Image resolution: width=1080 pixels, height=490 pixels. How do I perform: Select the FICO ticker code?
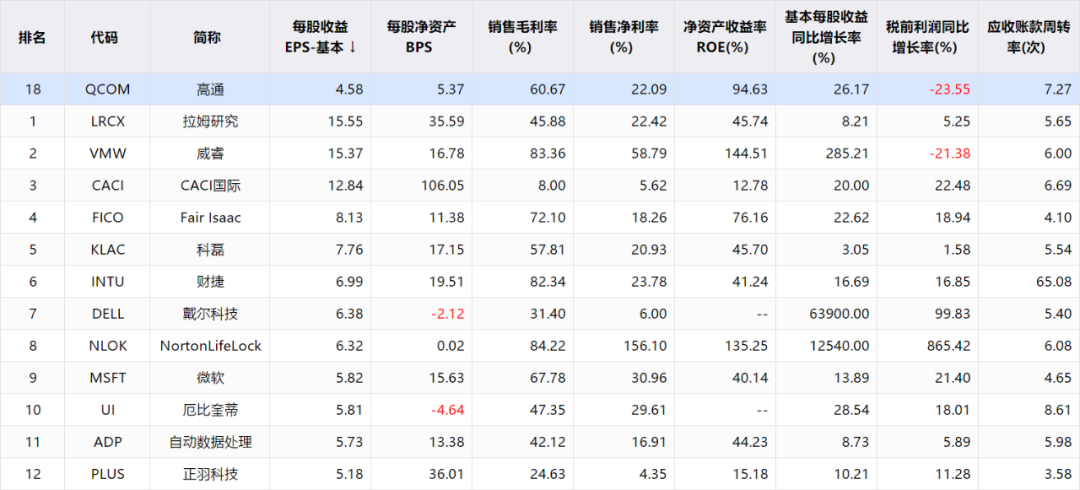click(107, 218)
